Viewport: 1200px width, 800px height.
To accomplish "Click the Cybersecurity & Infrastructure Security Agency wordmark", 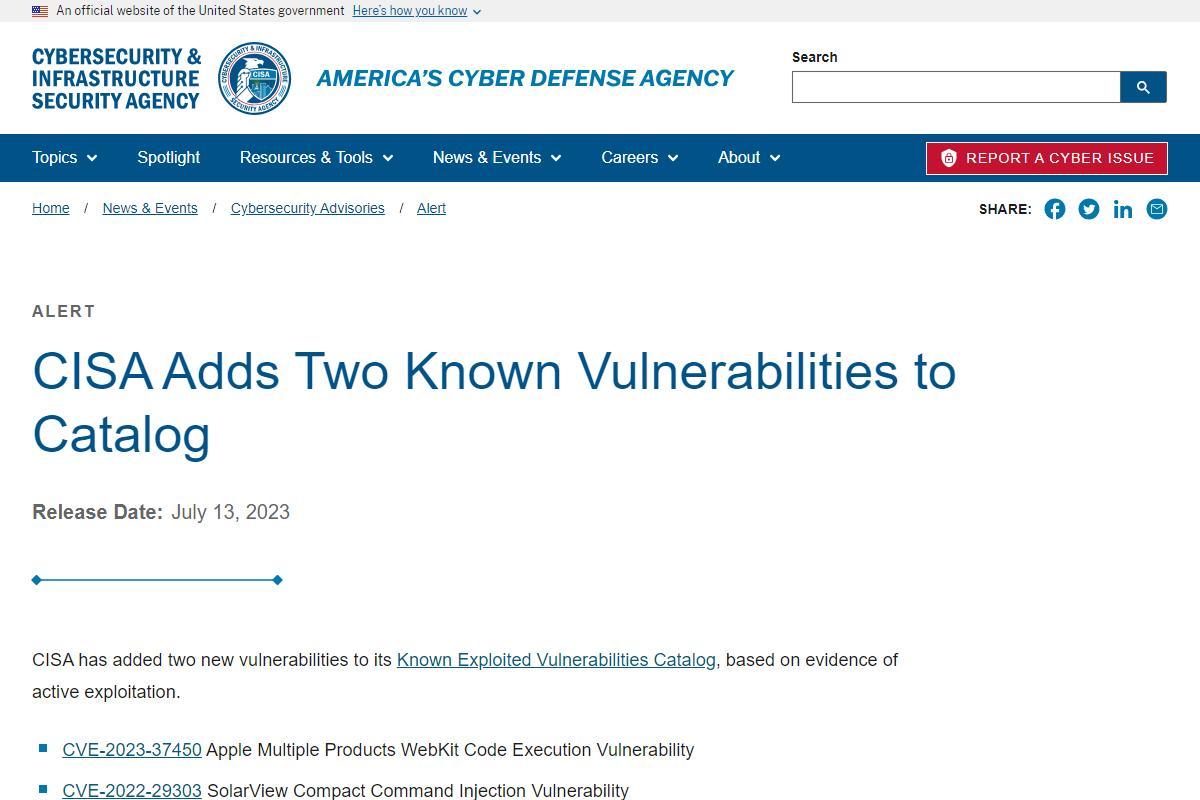I will pyautogui.click(x=116, y=78).
